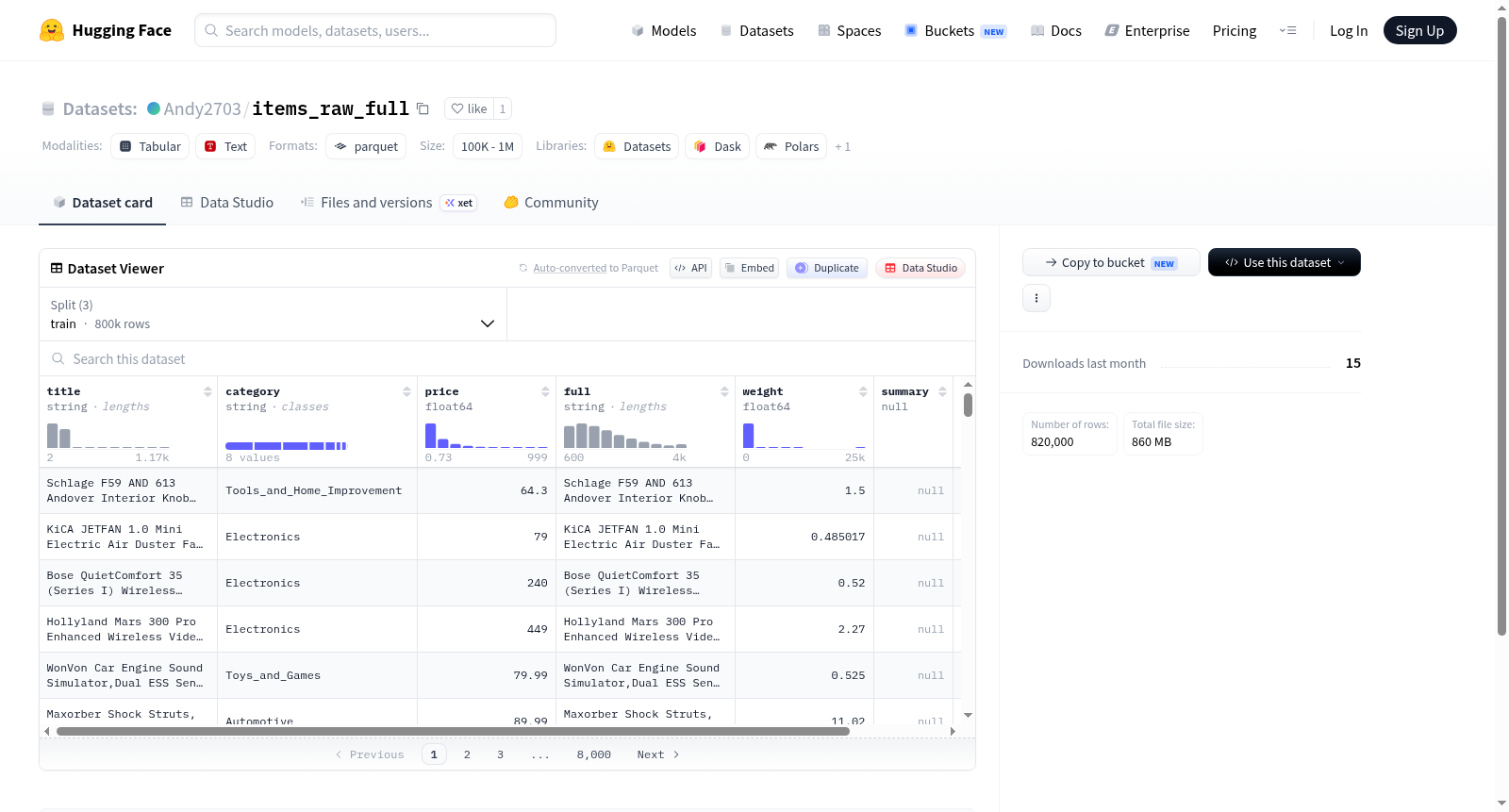This screenshot has width=1509, height=812.
Task: Select the Datasets library tag
Action: tap(637, 146)
